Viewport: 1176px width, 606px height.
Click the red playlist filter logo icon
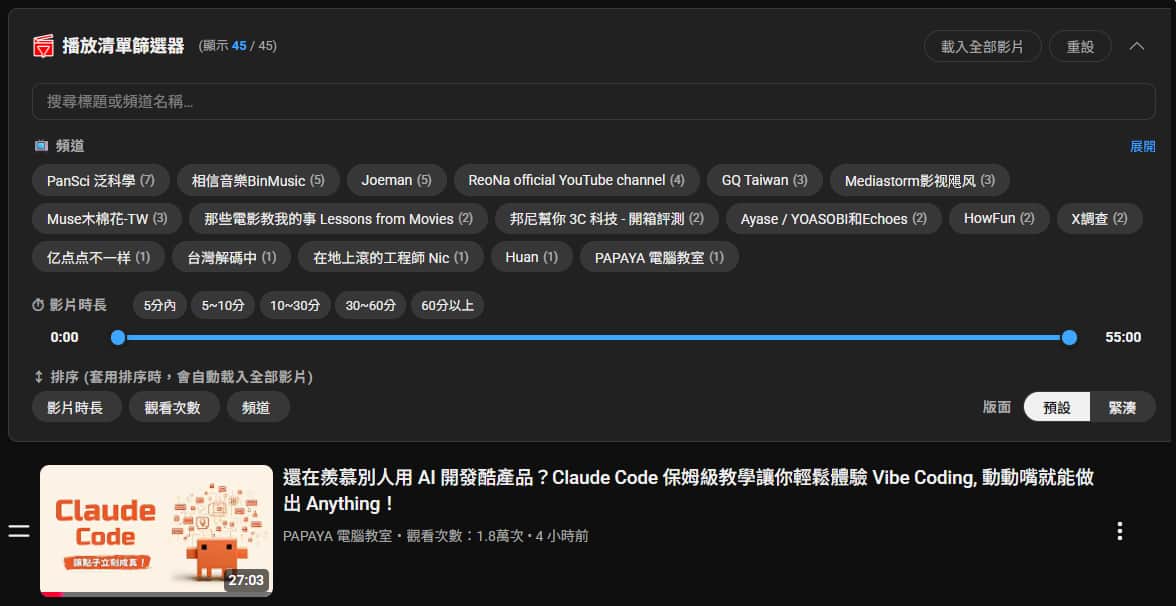42,46
